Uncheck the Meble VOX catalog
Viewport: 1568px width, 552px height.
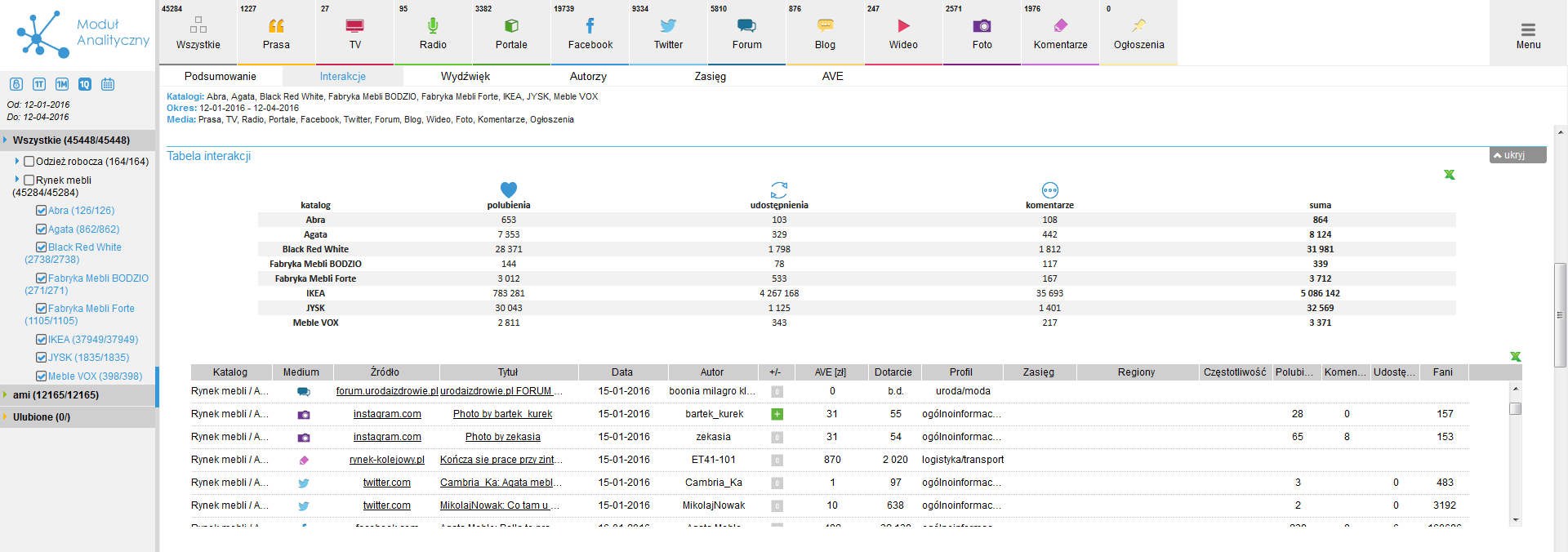pyautogui.click(x=41, y=376)
